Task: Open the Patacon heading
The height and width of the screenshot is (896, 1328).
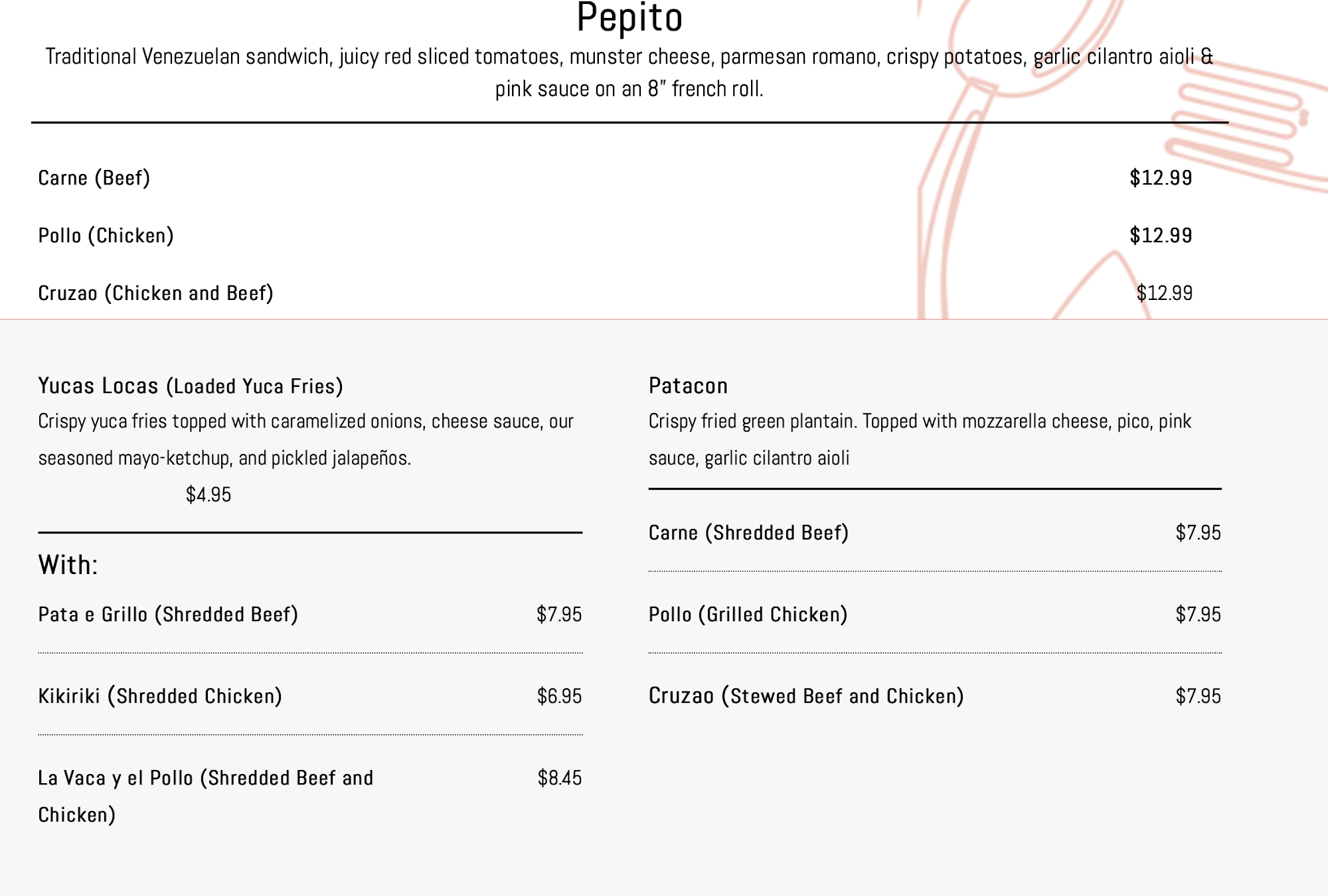Action: pos(688,386)
